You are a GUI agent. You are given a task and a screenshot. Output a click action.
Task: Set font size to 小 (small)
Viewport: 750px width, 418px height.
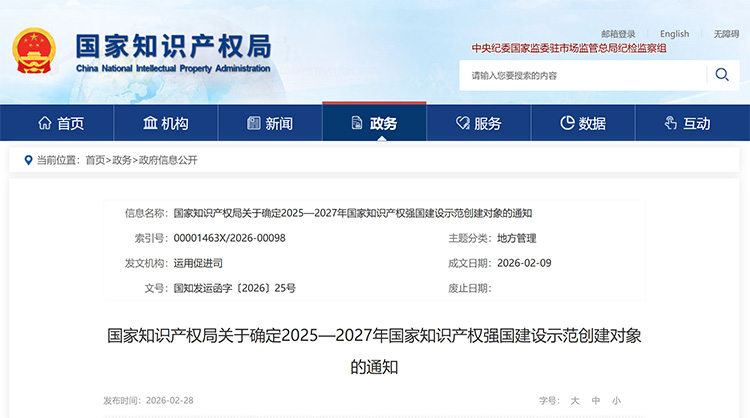pos(617,400)
